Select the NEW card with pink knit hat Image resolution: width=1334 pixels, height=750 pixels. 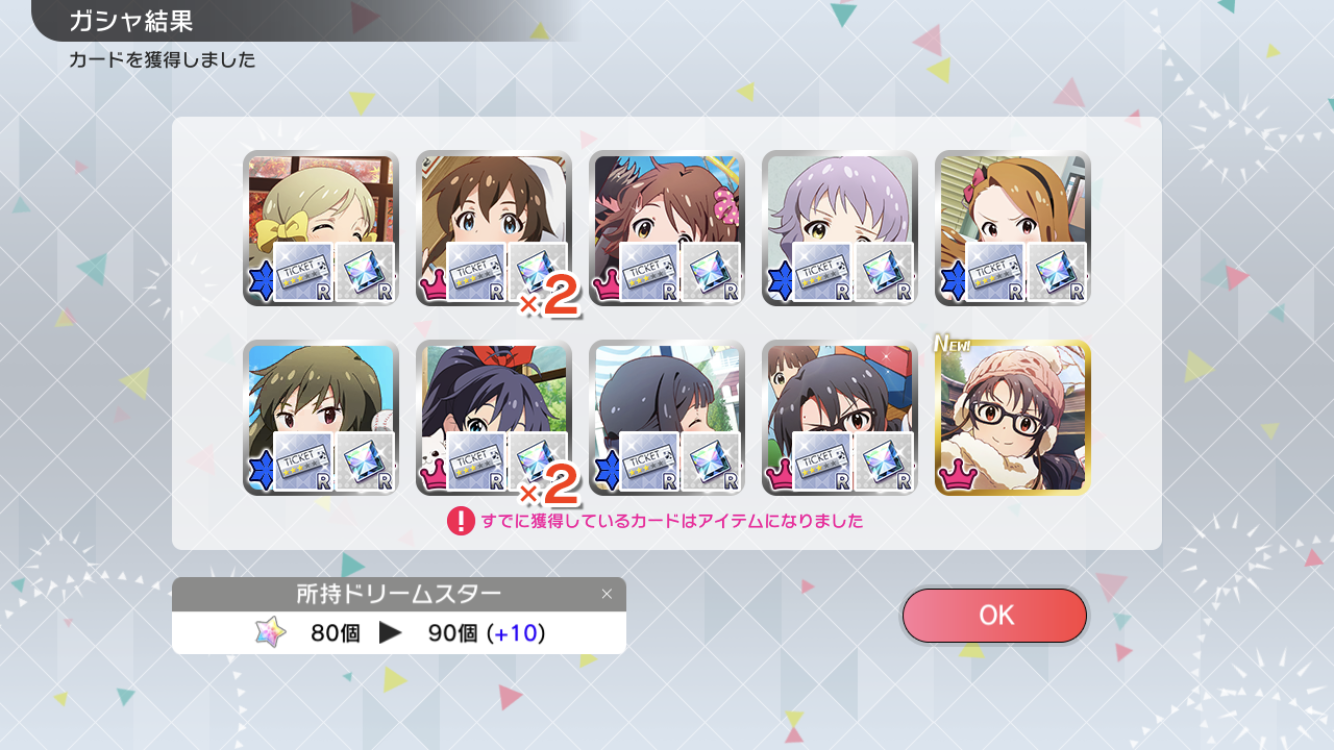coord(1012,418)
